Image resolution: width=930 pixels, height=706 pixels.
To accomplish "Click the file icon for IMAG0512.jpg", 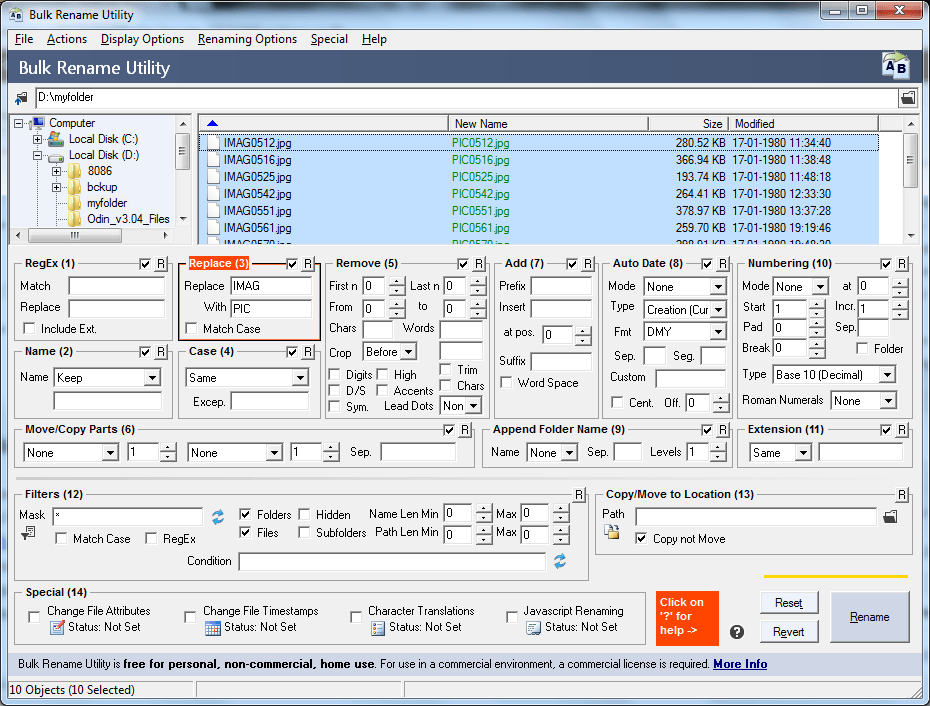I will point(214,143).
